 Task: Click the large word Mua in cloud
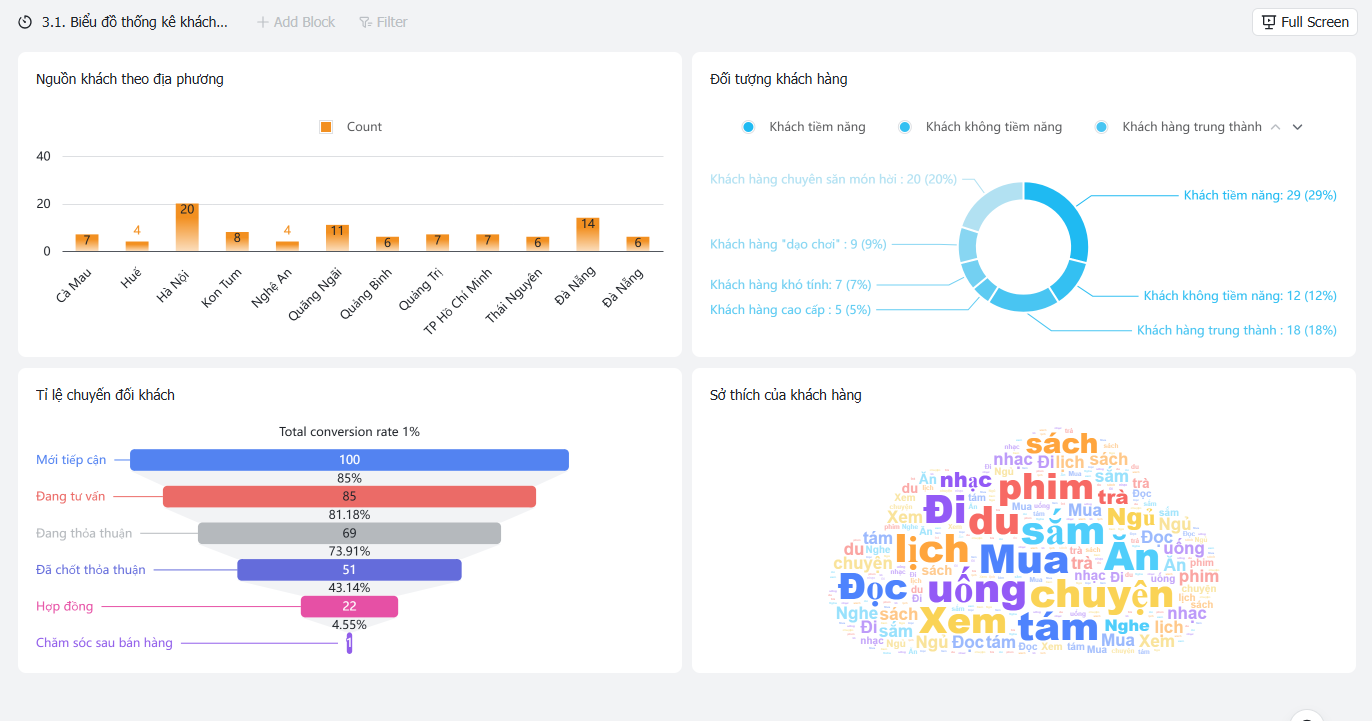[x=1025, y=560]
